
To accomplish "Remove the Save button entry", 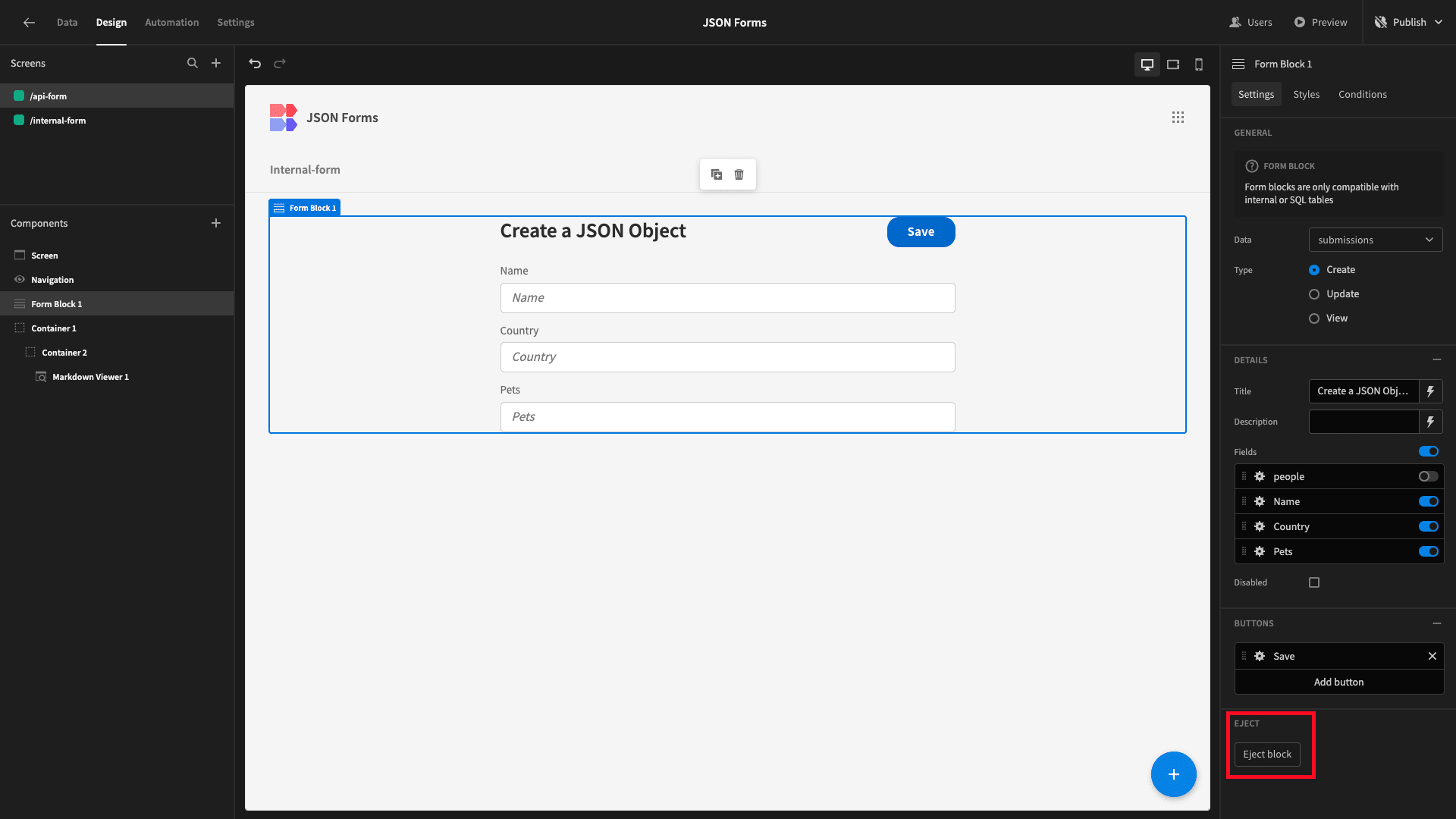I will click(1432, 657).
